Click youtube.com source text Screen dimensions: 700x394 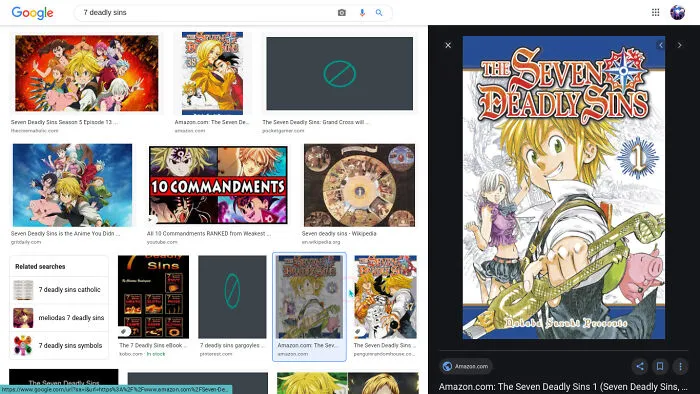(162, 242)
